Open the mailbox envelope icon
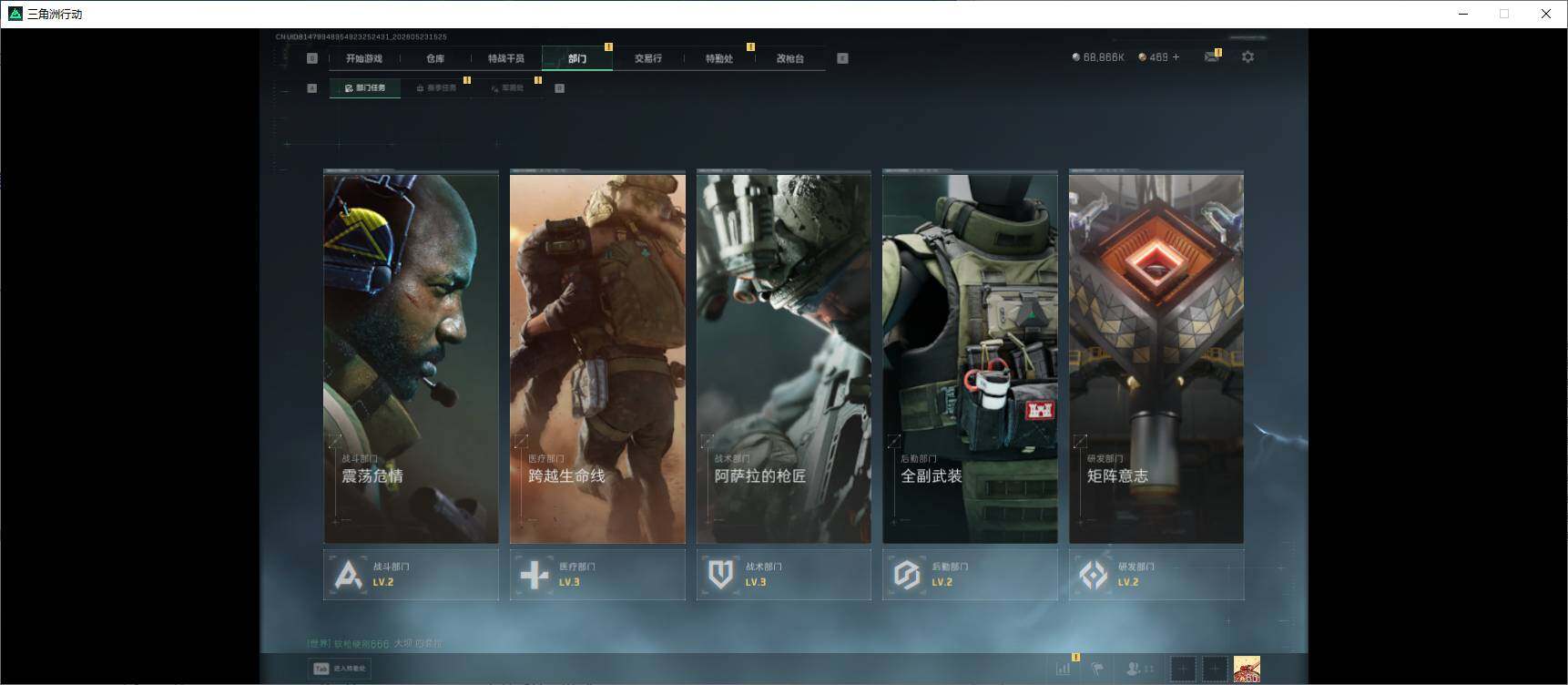 point(1212,56)
